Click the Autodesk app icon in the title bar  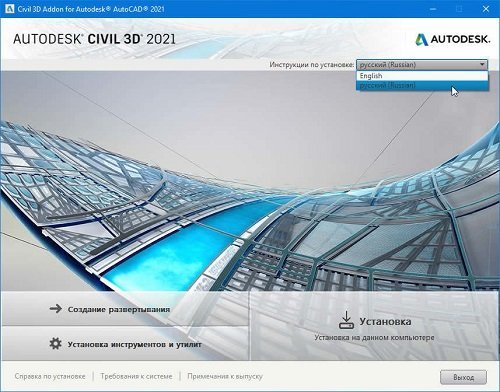tap(9, 9)
